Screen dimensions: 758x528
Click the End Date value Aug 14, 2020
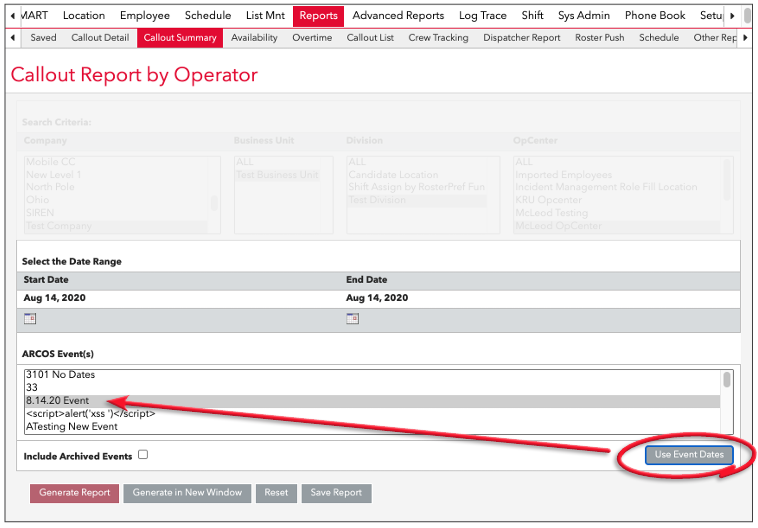(377, 298)
